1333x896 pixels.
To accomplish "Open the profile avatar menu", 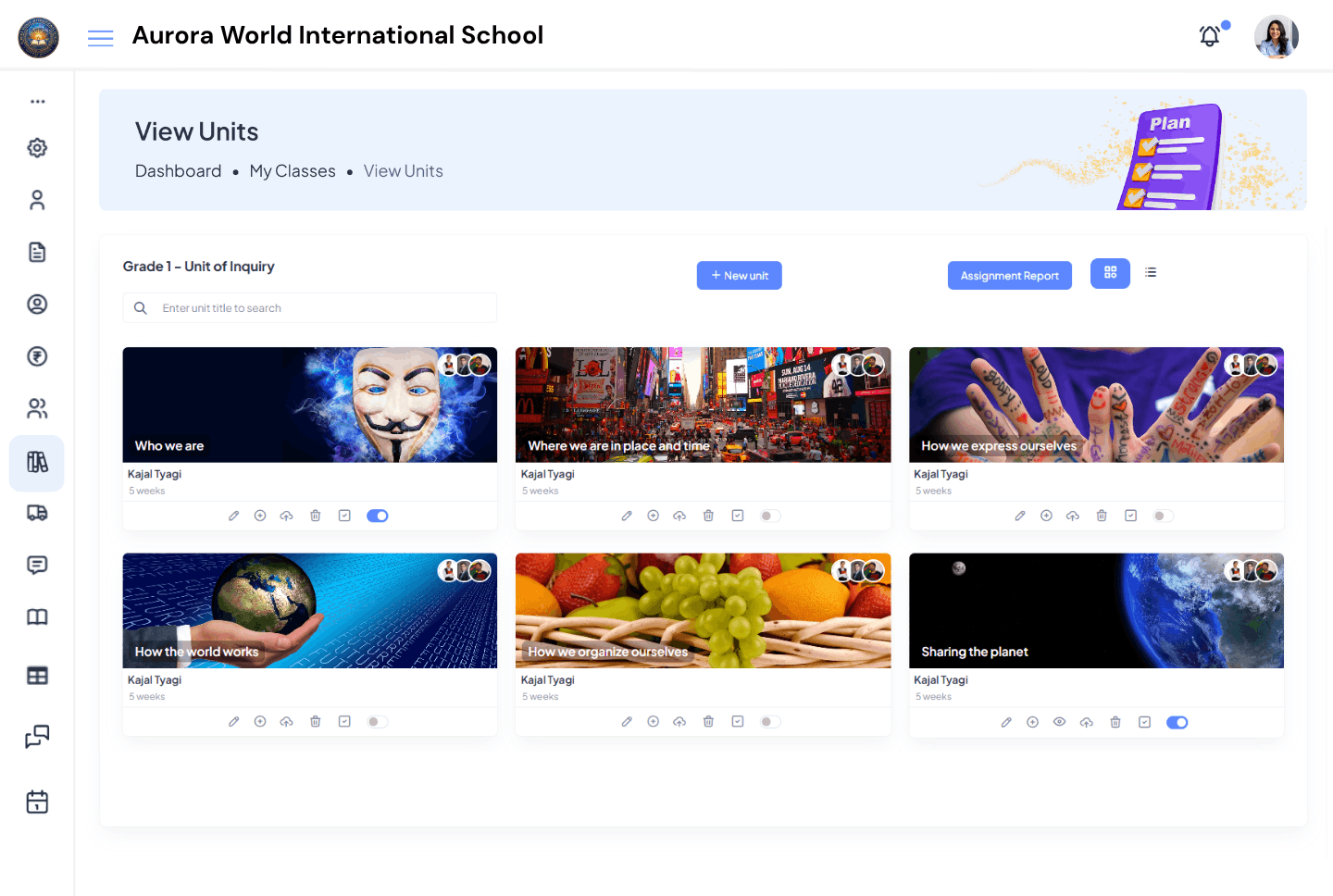I will click(1276, 37).
